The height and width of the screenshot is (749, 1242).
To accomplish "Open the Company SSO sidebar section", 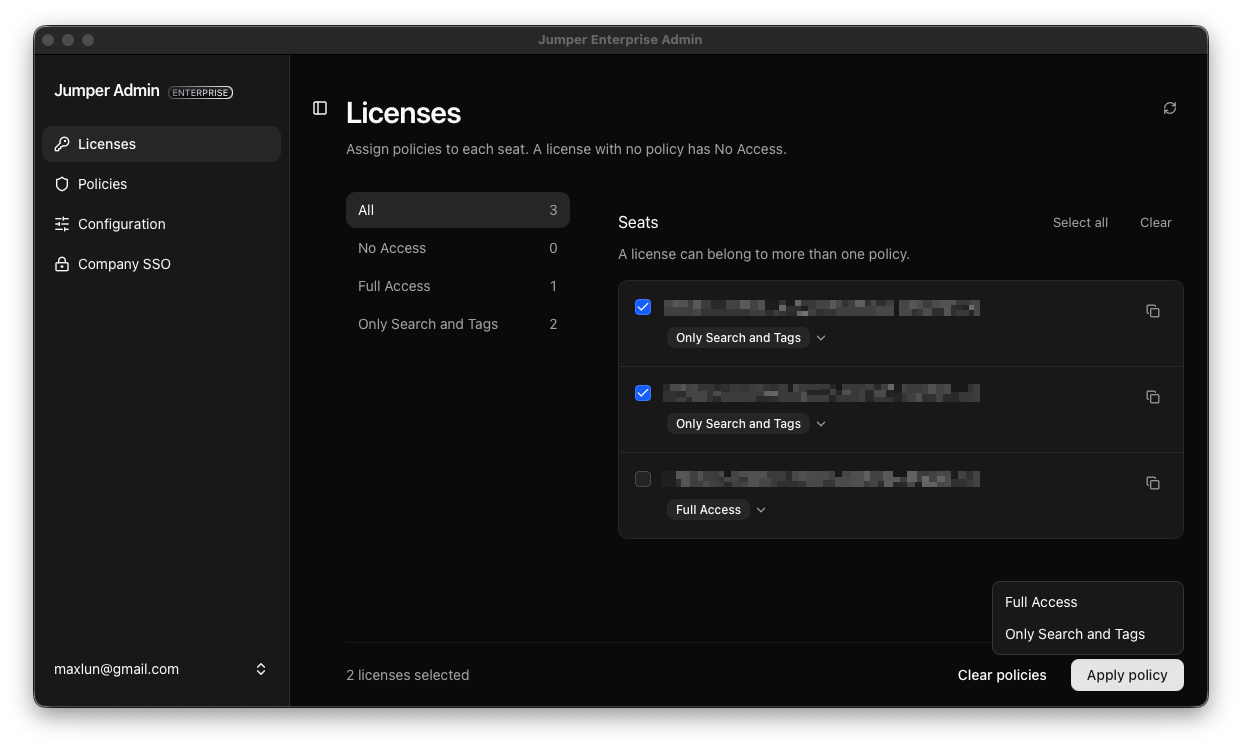I will pyautogui.click(x=161, y=264).
